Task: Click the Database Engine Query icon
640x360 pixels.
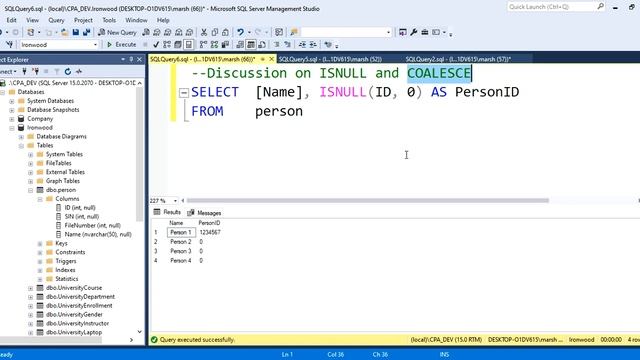Action: tap(146, 32)
